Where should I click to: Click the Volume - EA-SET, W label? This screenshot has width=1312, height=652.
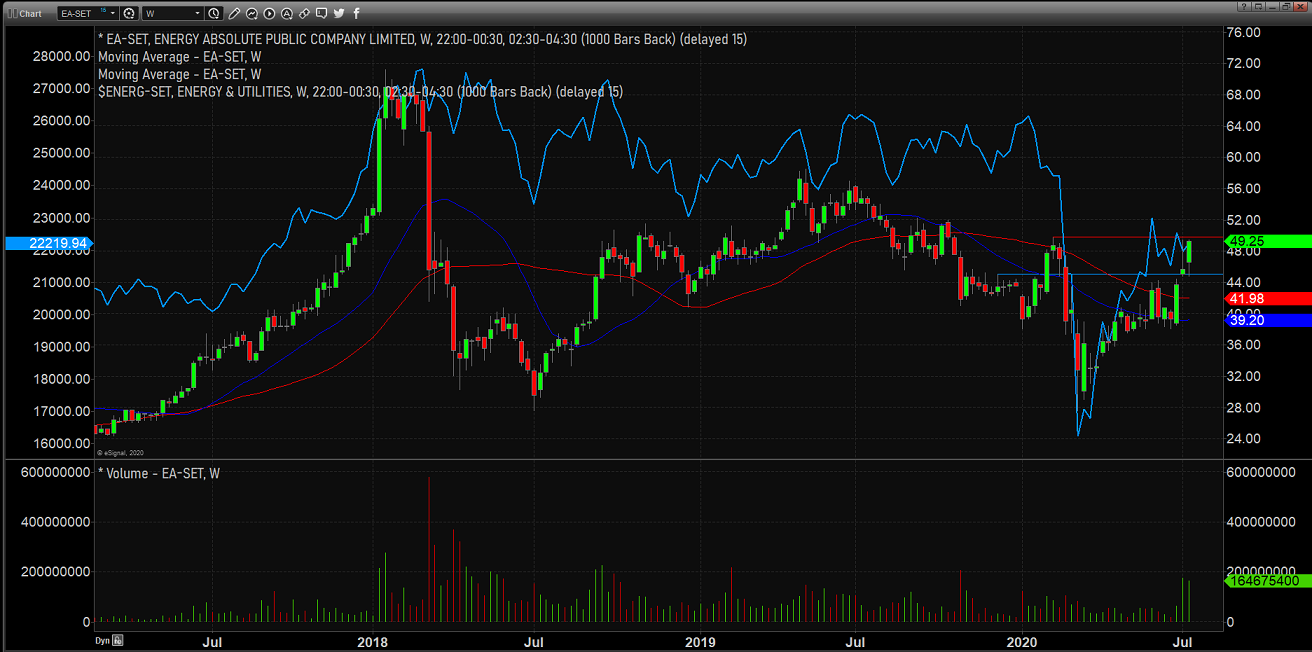158,473
